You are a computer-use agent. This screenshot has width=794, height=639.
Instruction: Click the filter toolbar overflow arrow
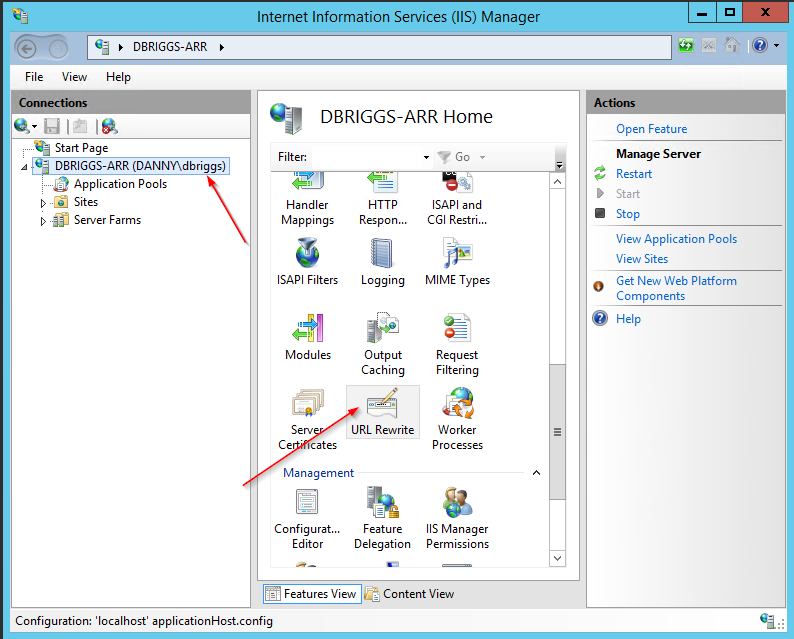click(560, 165)
